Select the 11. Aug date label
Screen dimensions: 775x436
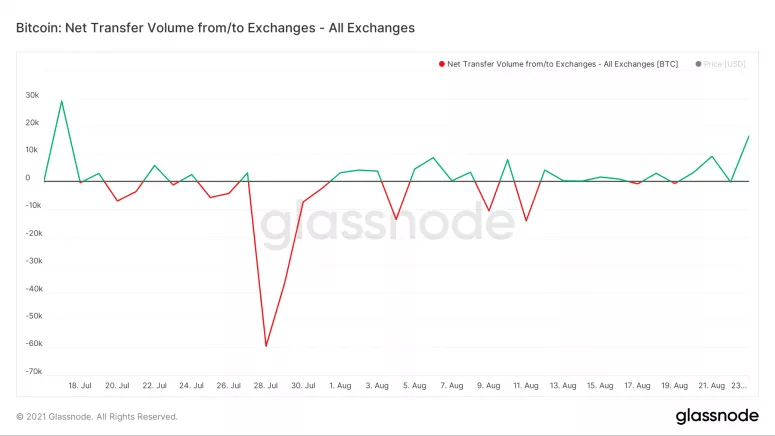pos(526,385)
